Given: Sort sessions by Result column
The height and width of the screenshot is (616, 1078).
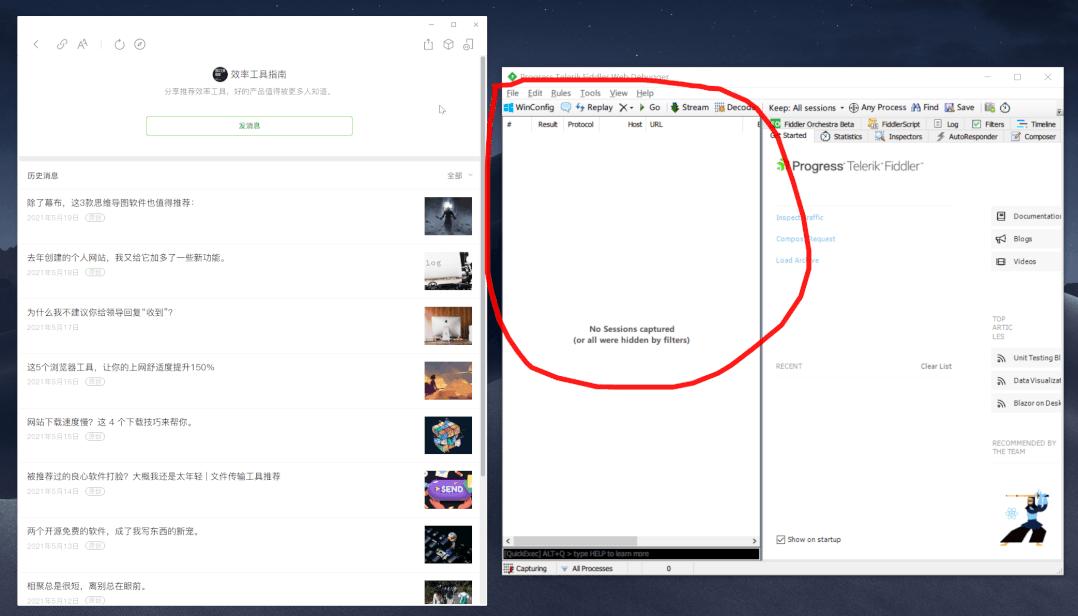Looking at the screenshot, I should tap(547, 124).
